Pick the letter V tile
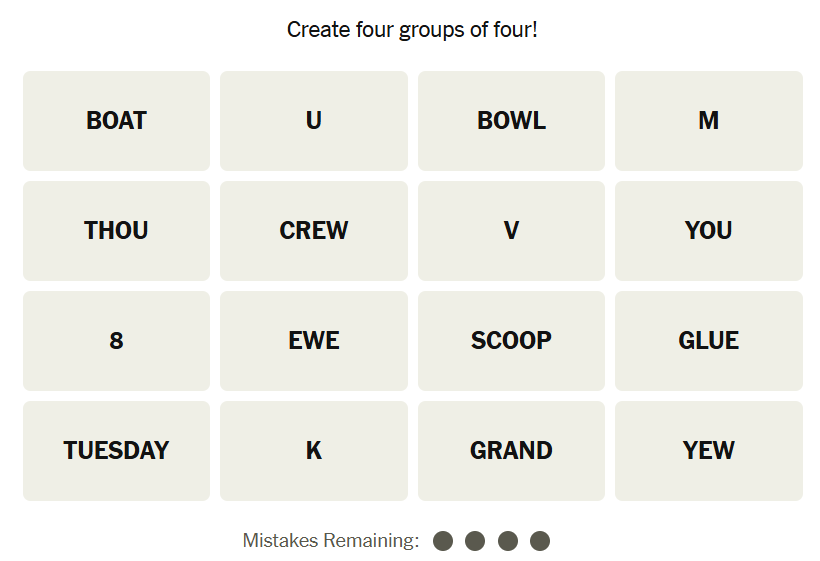This screenshot has height=561, width=820. [511, 231]
